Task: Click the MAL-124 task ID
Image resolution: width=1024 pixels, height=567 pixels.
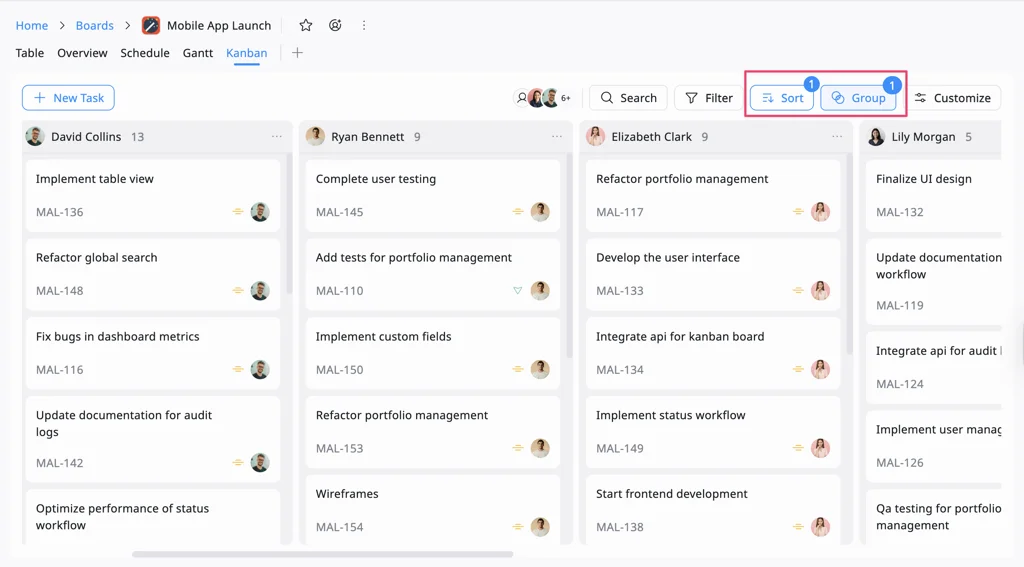Action: point(900,384)
